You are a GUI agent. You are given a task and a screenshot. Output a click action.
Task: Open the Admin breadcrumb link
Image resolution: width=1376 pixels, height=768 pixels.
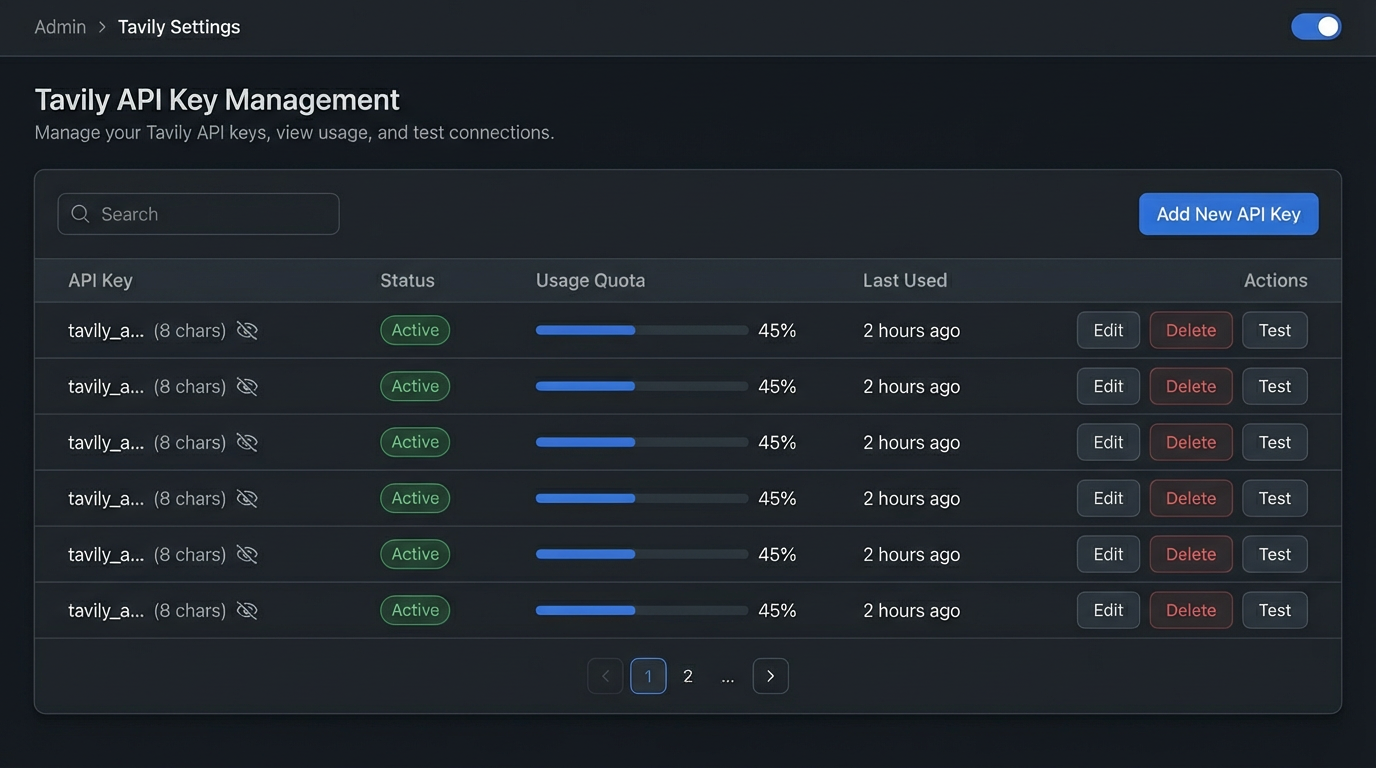[60, 27]
